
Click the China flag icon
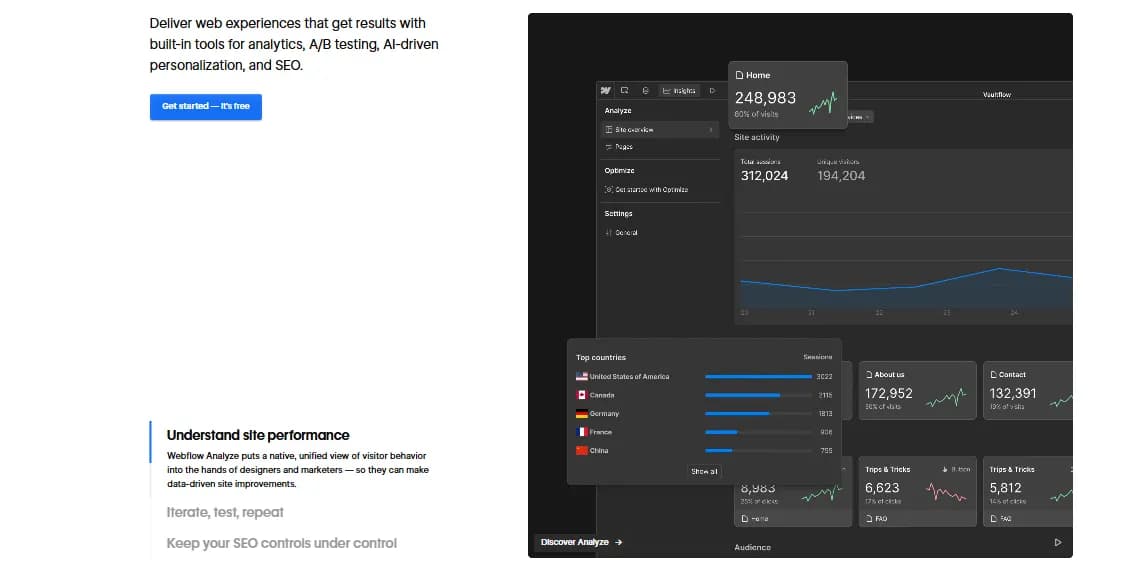coord(581,451)
